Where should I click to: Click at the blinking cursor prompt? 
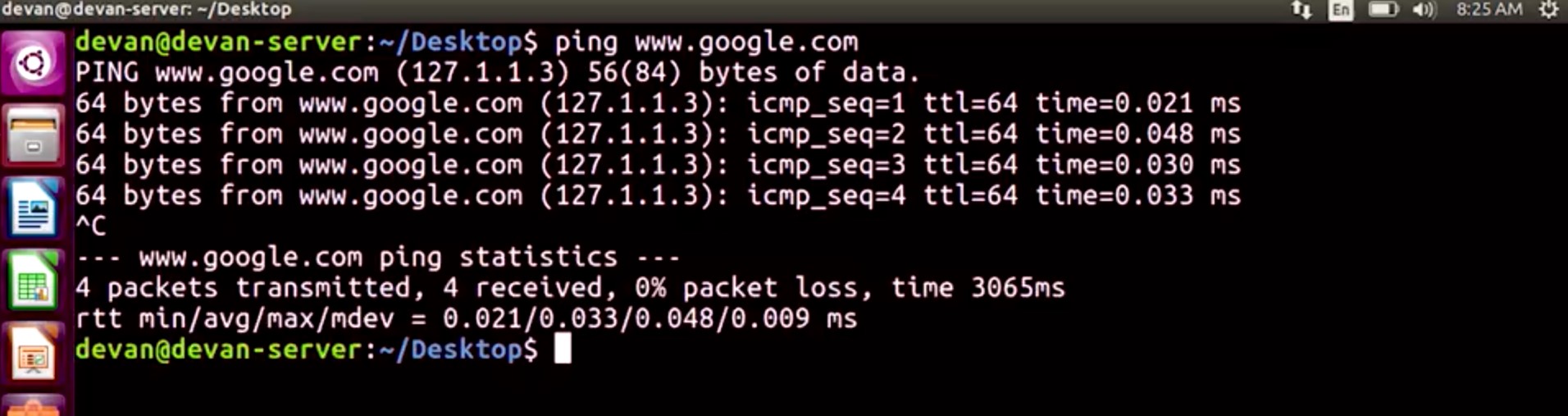pos(563,350)
